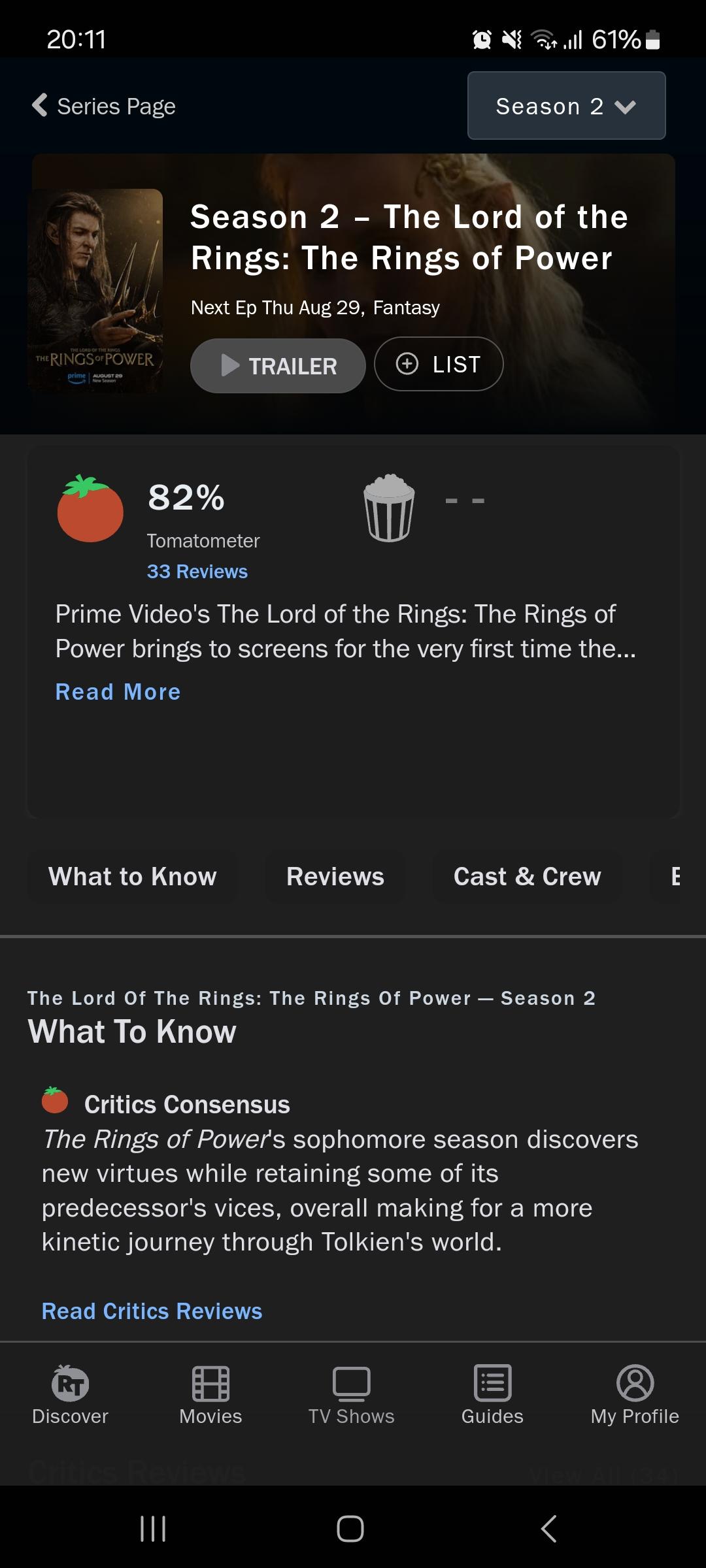Open the 33 Reviews link
This screenshot has height=1568, width=706.
click(x=197, y=572)
